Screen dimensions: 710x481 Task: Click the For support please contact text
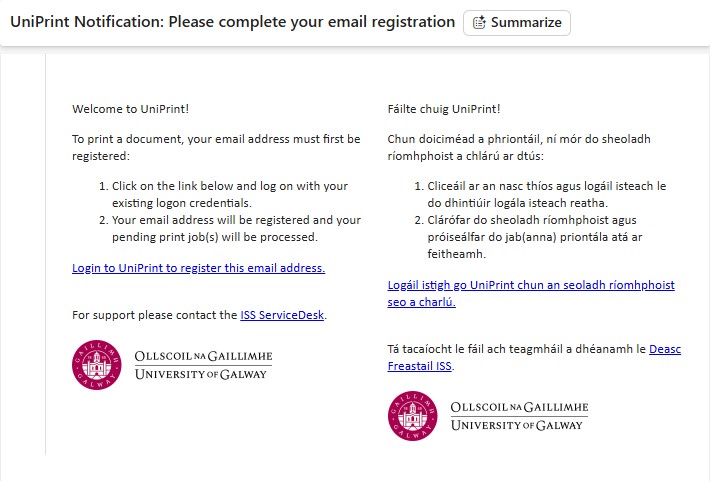point(155,315)
